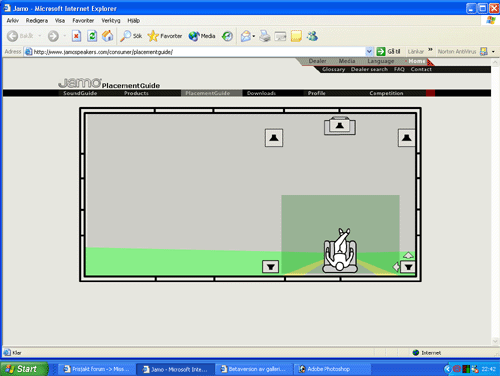This screenshot has height=376, width=500.
Task: Expand the address bar dropdown
Action: tap(369, 52)
